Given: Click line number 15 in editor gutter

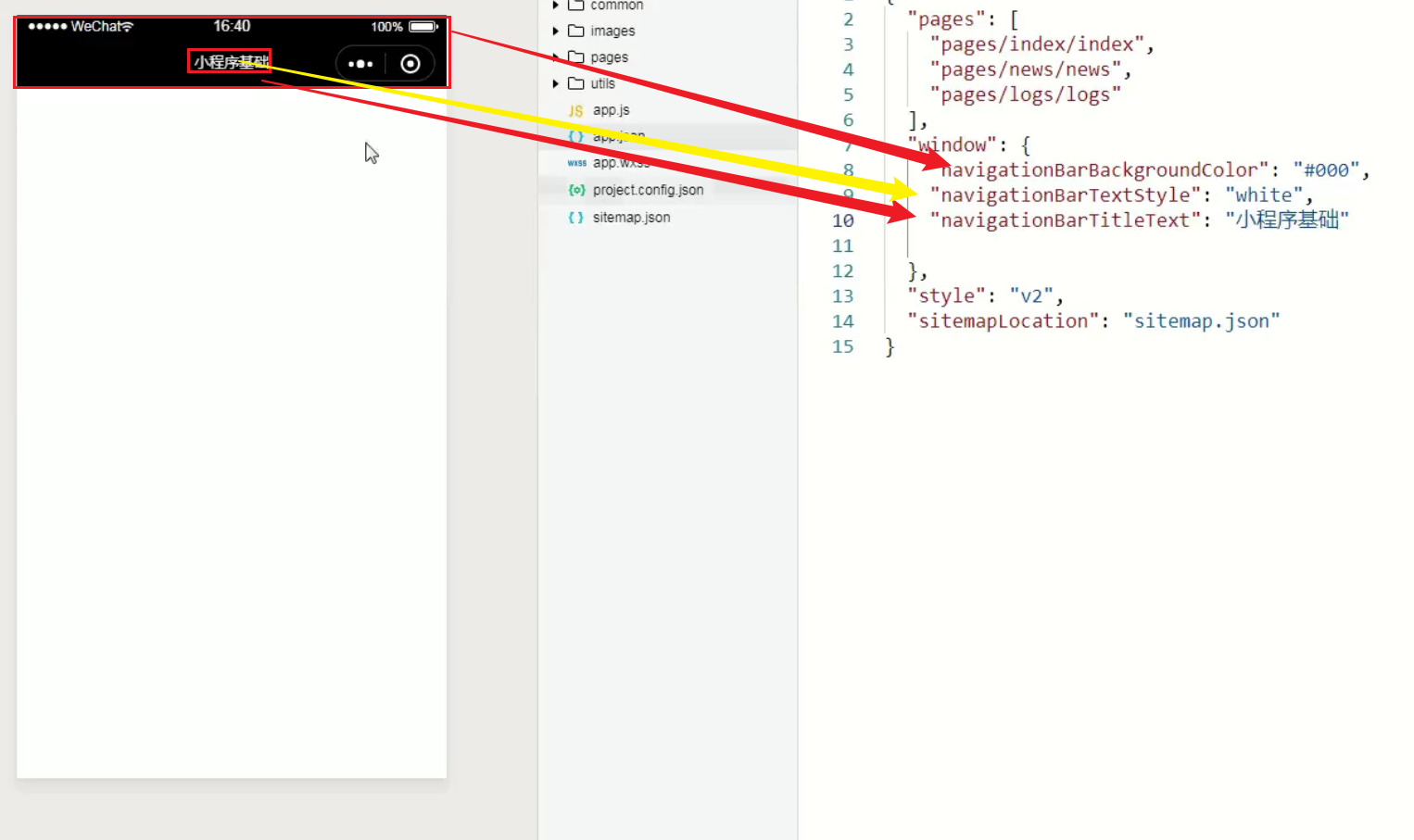Looking at the screenshot, I should [842, 346].
